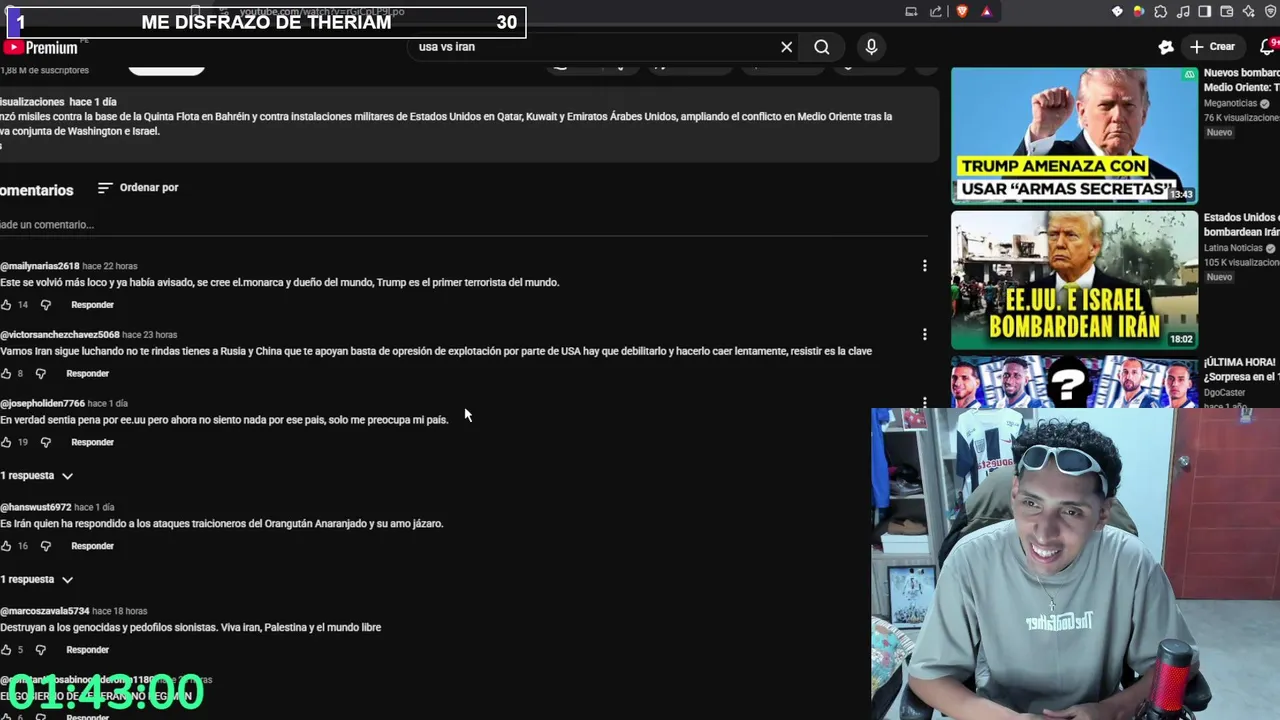Click the 1,88 M de suscriptores text
This screenshot has width=1280, height=720.
[x=44, y=70]
